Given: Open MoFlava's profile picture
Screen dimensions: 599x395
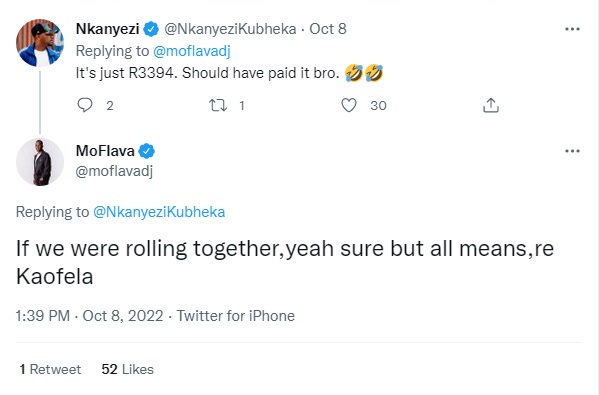Looking at the screenshot, I should (x=40, y=162).
